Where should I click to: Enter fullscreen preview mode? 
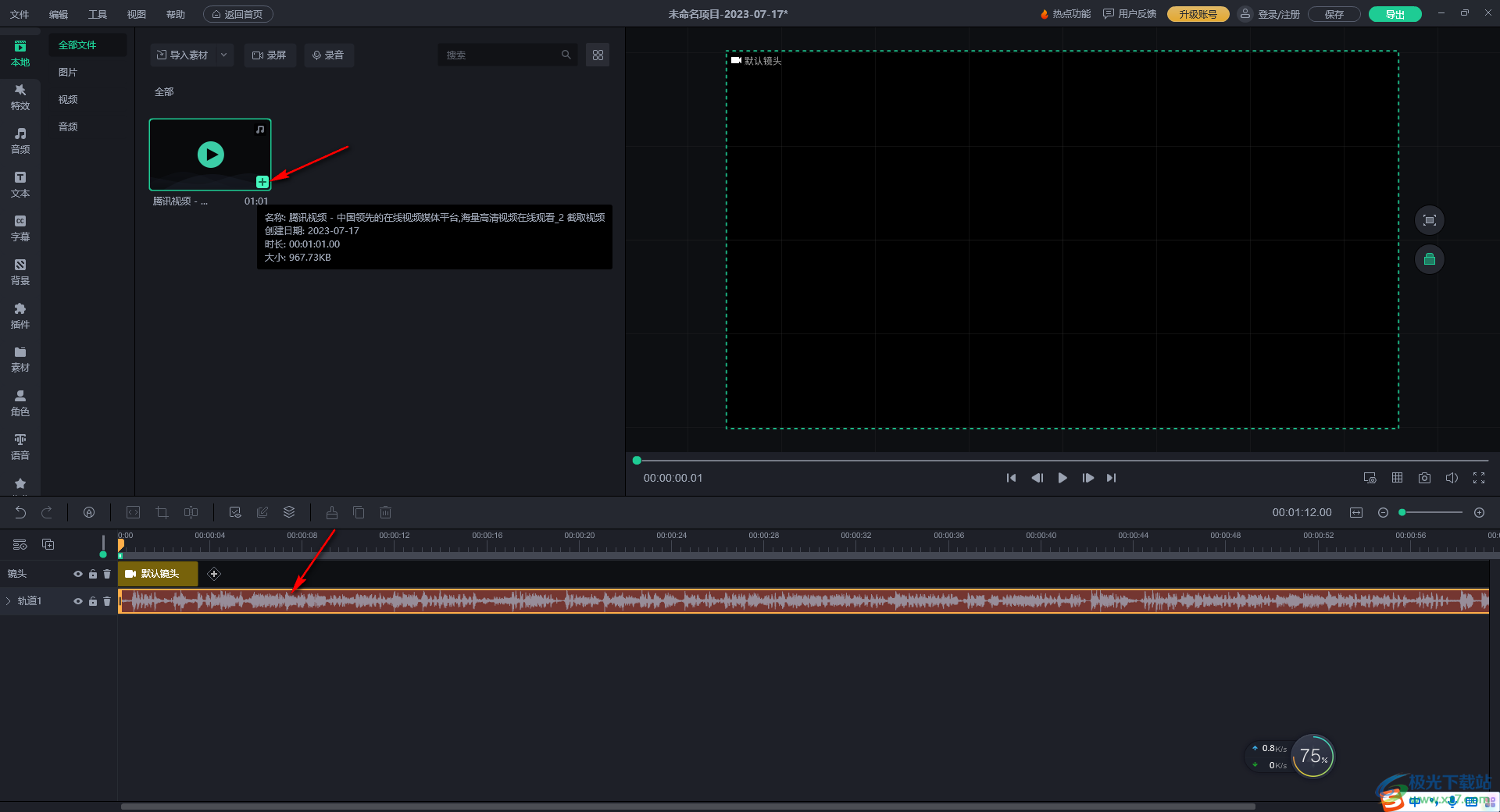tap(1479, 478)
